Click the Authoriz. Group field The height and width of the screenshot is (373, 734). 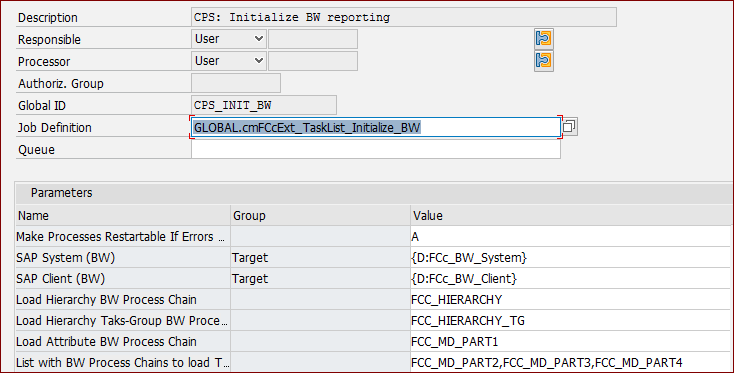pyautogui.click(x=236, y=83)
